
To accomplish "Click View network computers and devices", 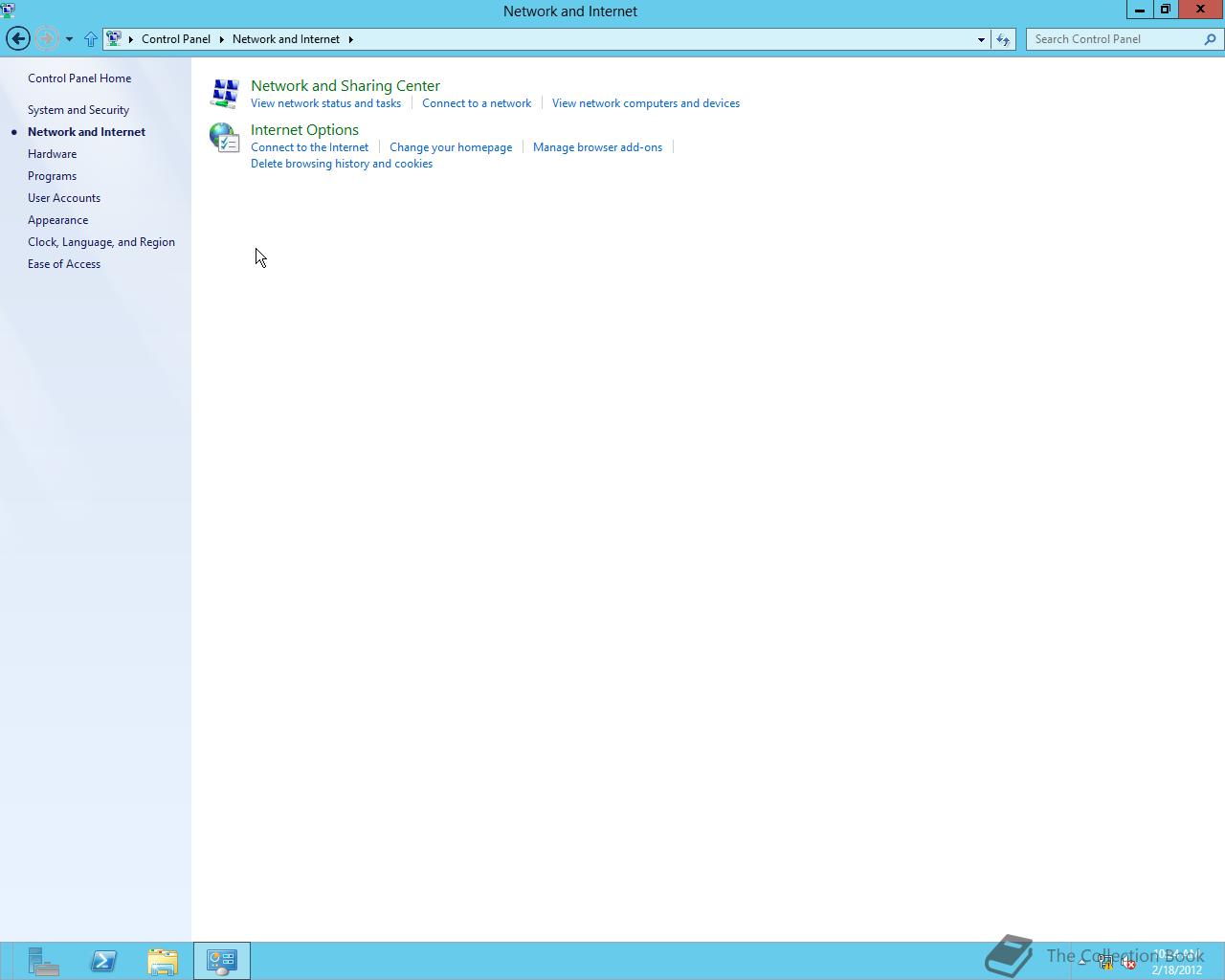I will [x=646, y=103].
